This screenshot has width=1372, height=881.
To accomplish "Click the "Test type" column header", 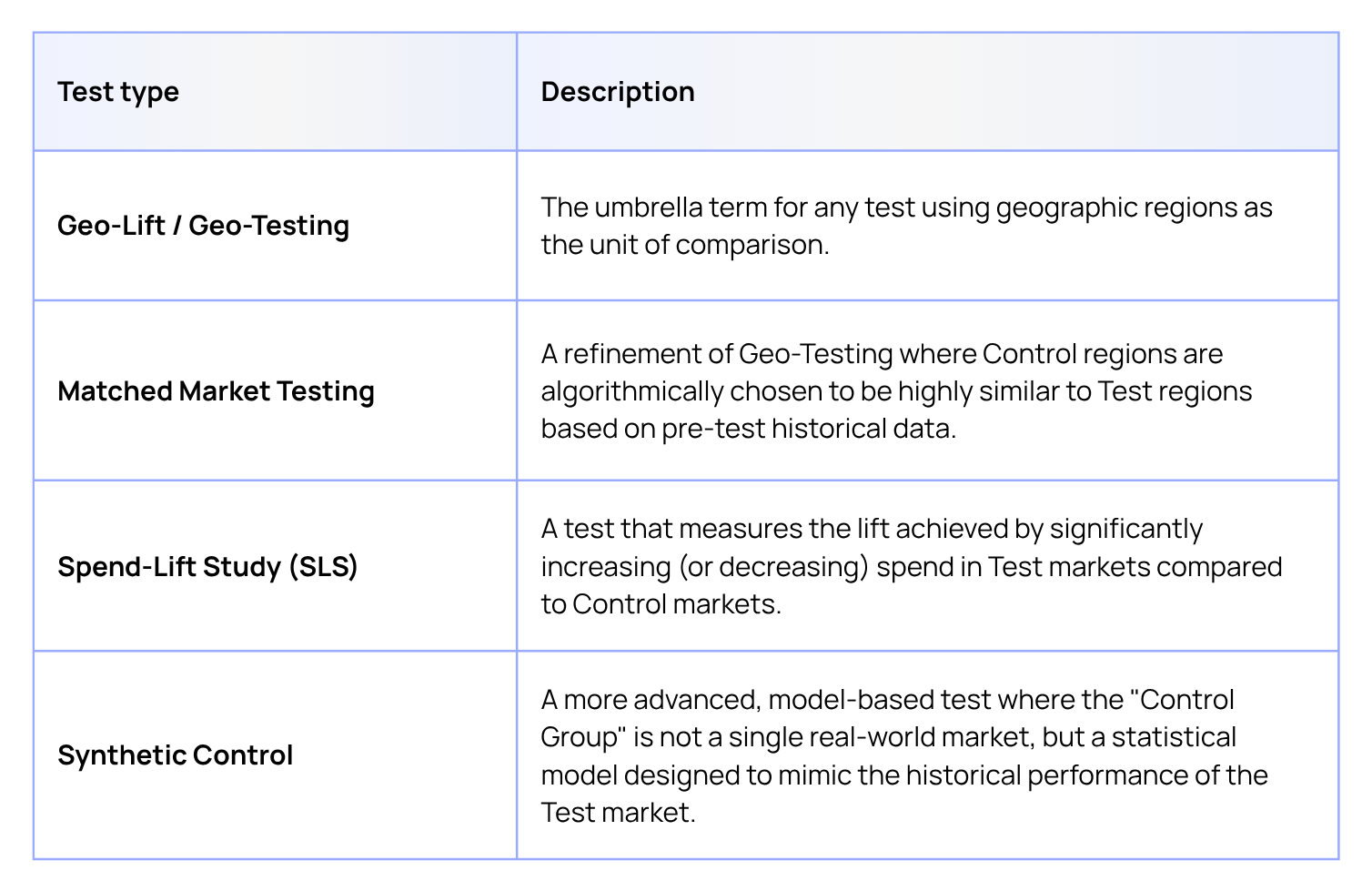I will tap(118, 92).
